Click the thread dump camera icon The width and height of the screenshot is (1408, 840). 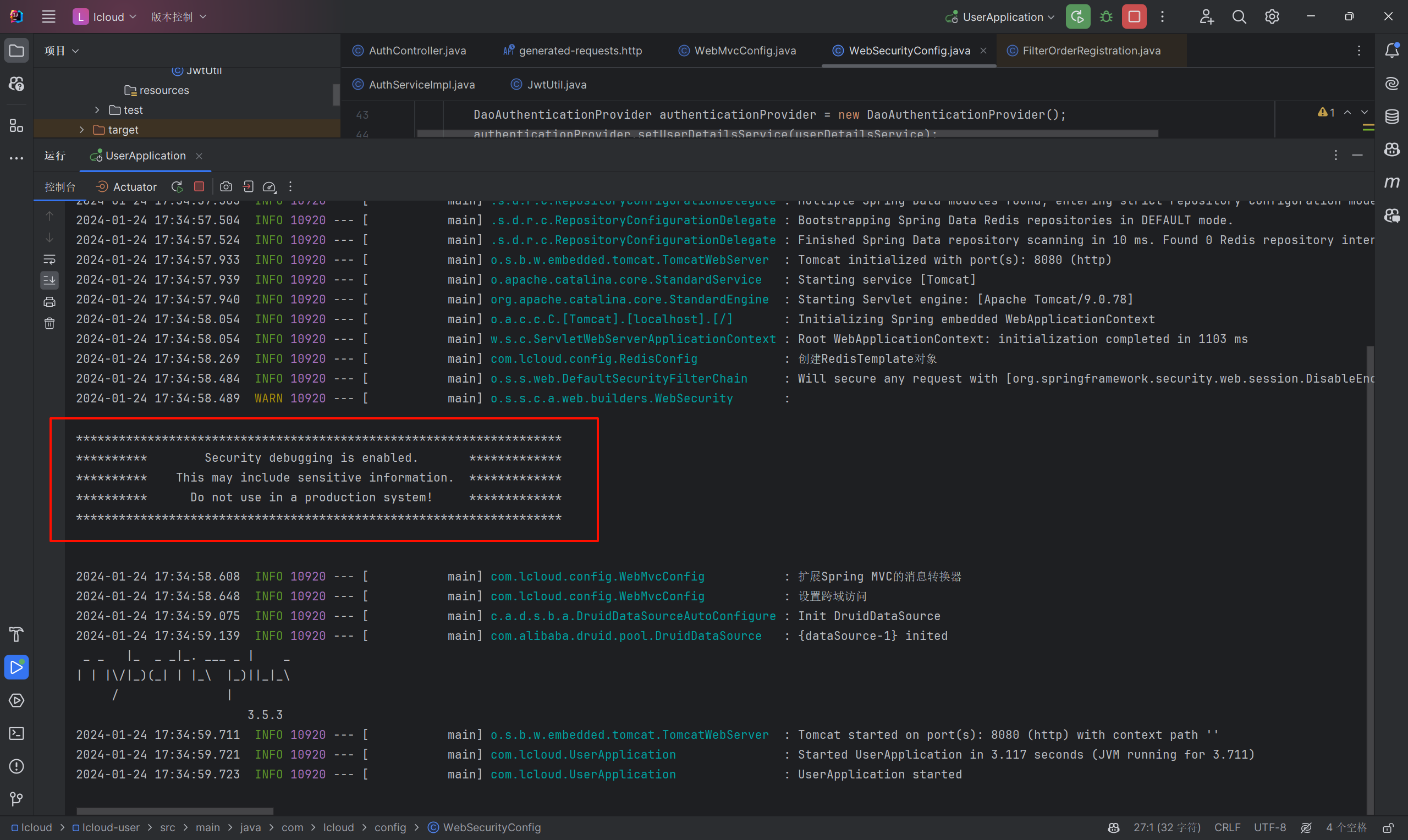point(226,187)
